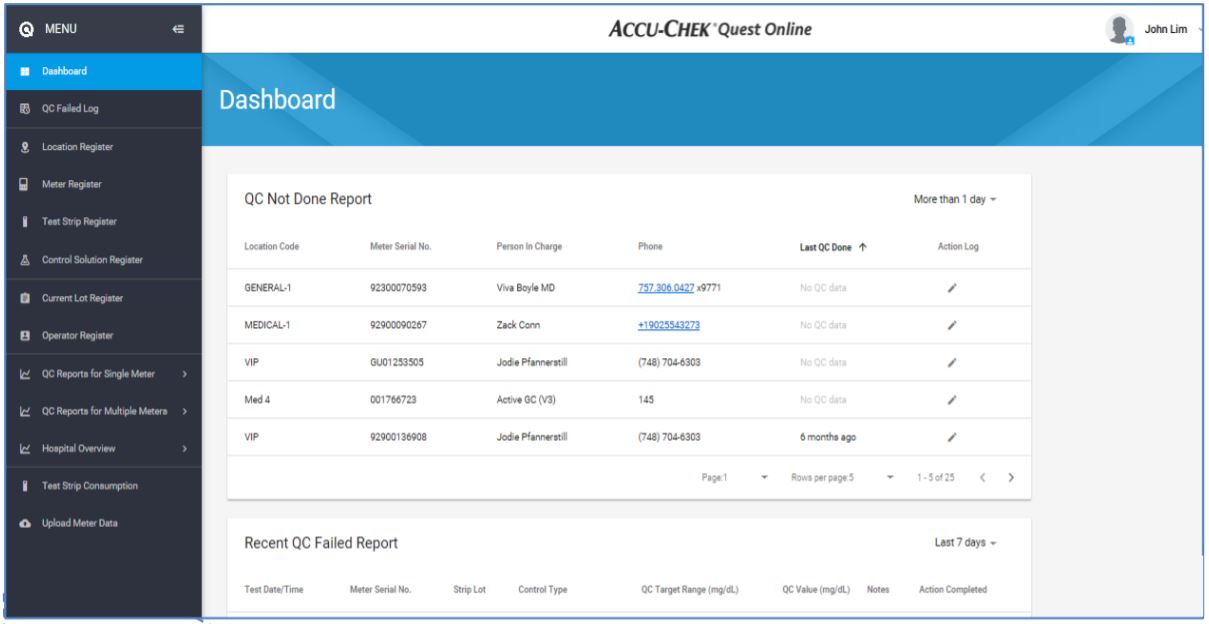Sort by Strip Lot column header
Viewport: 1209px width, 624px height.
click(x=469, y=590)
